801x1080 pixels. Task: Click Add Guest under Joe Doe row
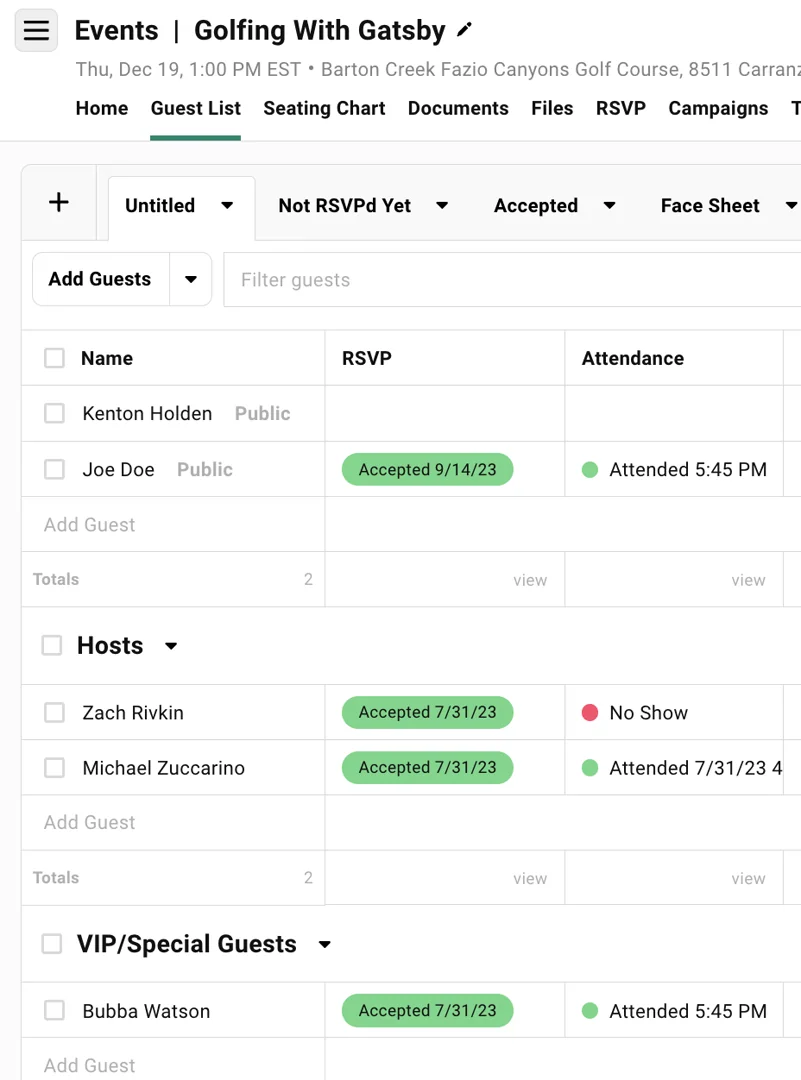pyautogui.click(x=90, y=525)
